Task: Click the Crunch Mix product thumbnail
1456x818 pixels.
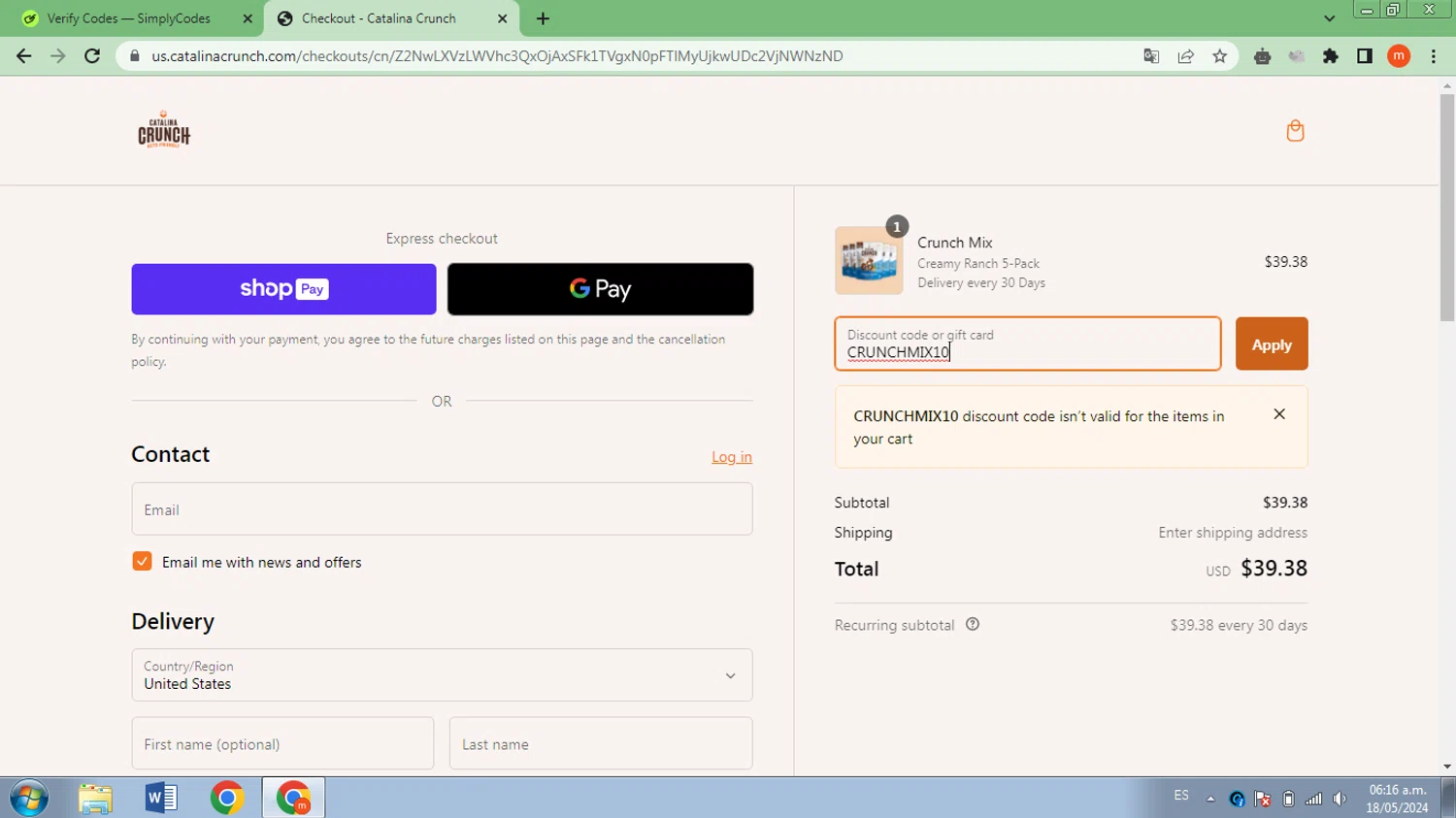Action: tap(869, 261)
